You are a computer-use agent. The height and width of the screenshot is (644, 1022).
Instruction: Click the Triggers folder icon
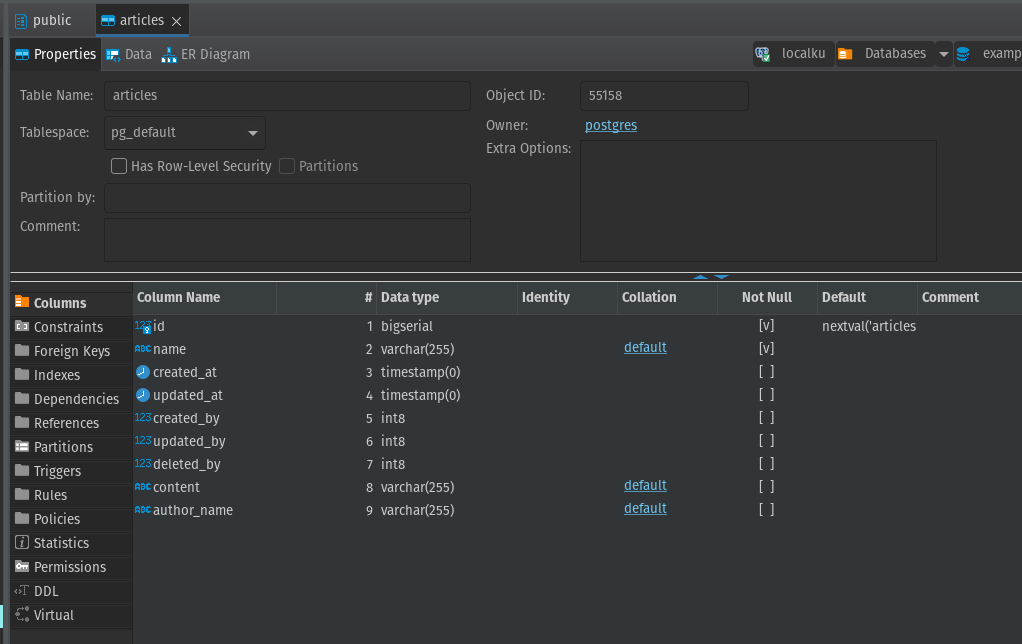coord(22,471)
